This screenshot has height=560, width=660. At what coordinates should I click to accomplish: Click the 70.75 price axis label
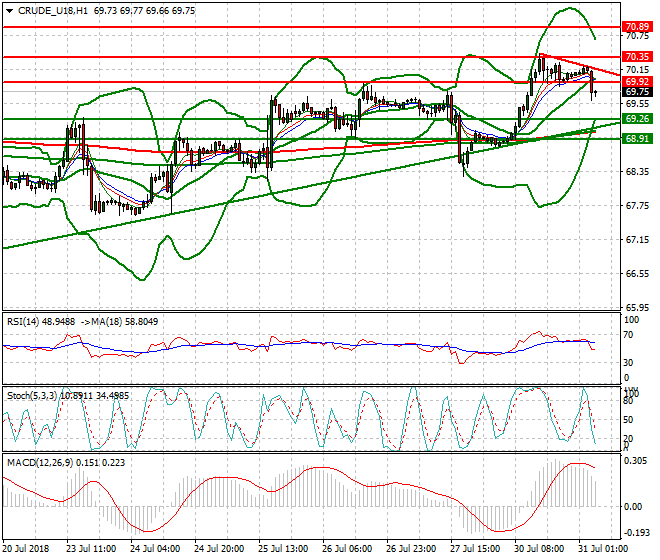click(637, 35)
